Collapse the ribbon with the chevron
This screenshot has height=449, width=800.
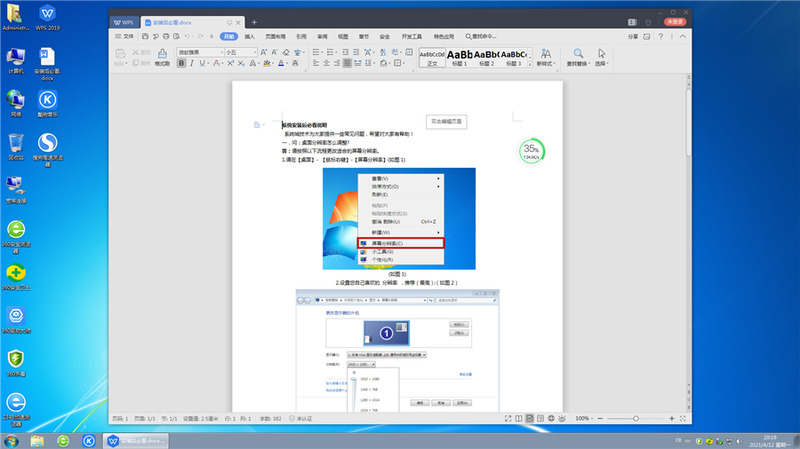point(683,36)
